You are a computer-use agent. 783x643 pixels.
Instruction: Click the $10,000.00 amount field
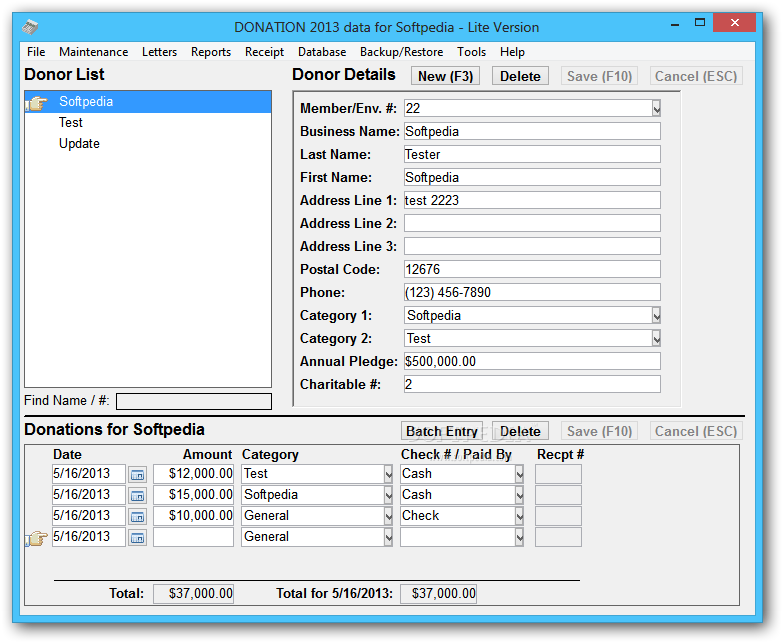(193, 516)
